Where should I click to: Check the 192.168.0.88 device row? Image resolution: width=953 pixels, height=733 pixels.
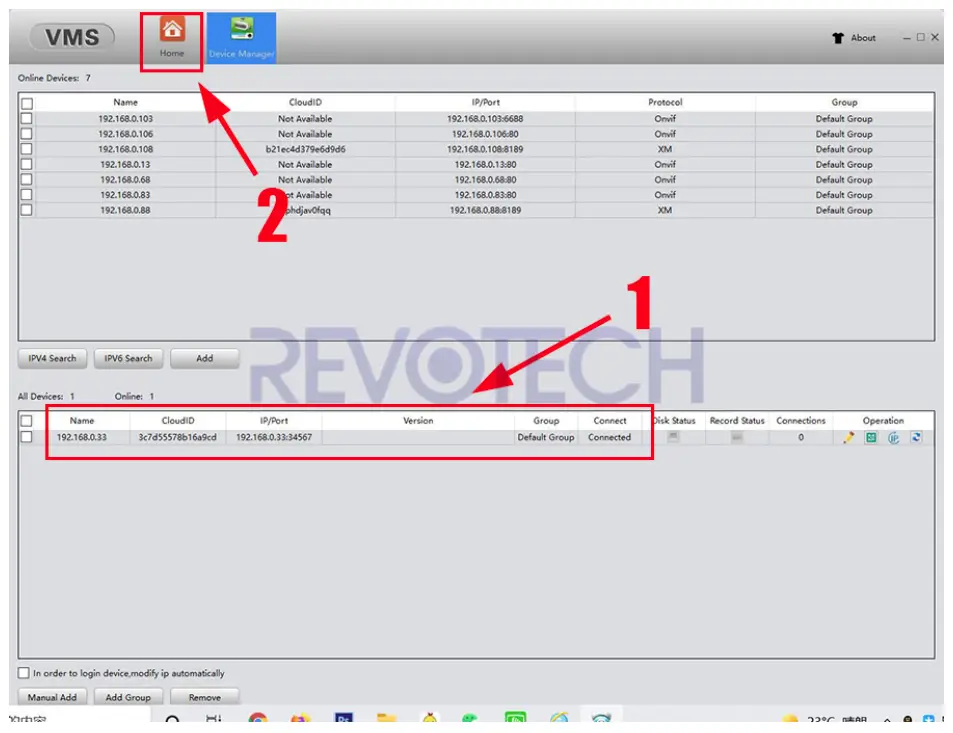27,210
